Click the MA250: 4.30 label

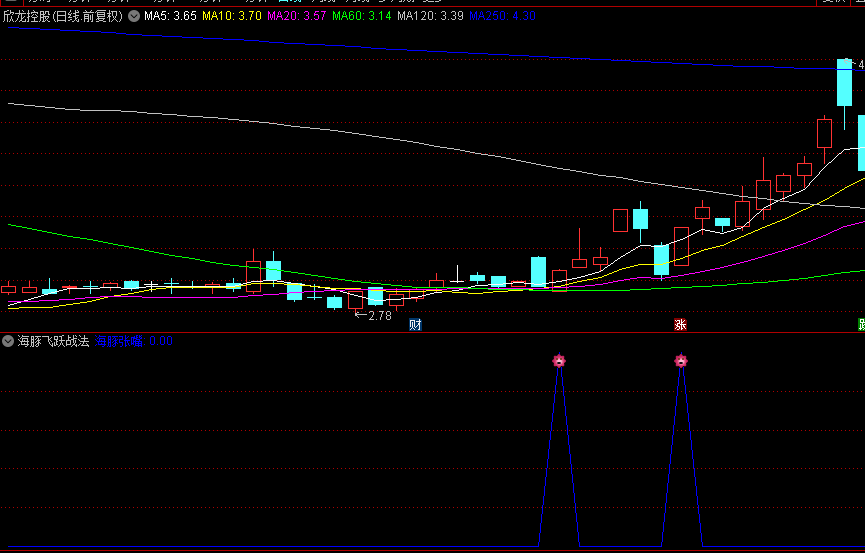click(503, 16)
